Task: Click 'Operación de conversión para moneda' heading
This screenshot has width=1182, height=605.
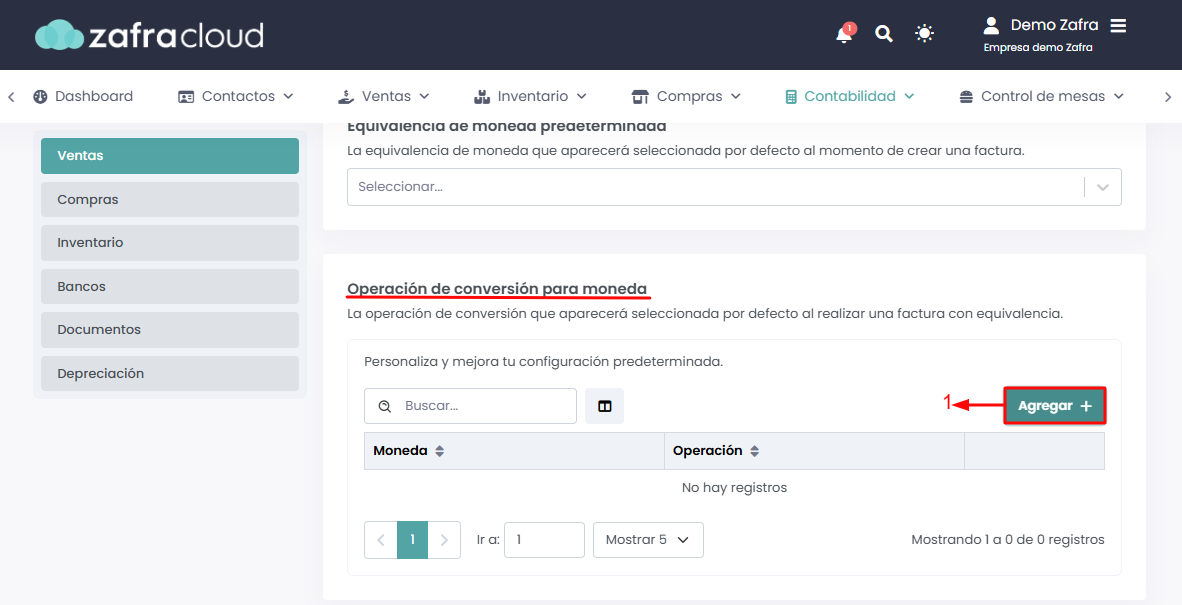Action: pos(497,289)
